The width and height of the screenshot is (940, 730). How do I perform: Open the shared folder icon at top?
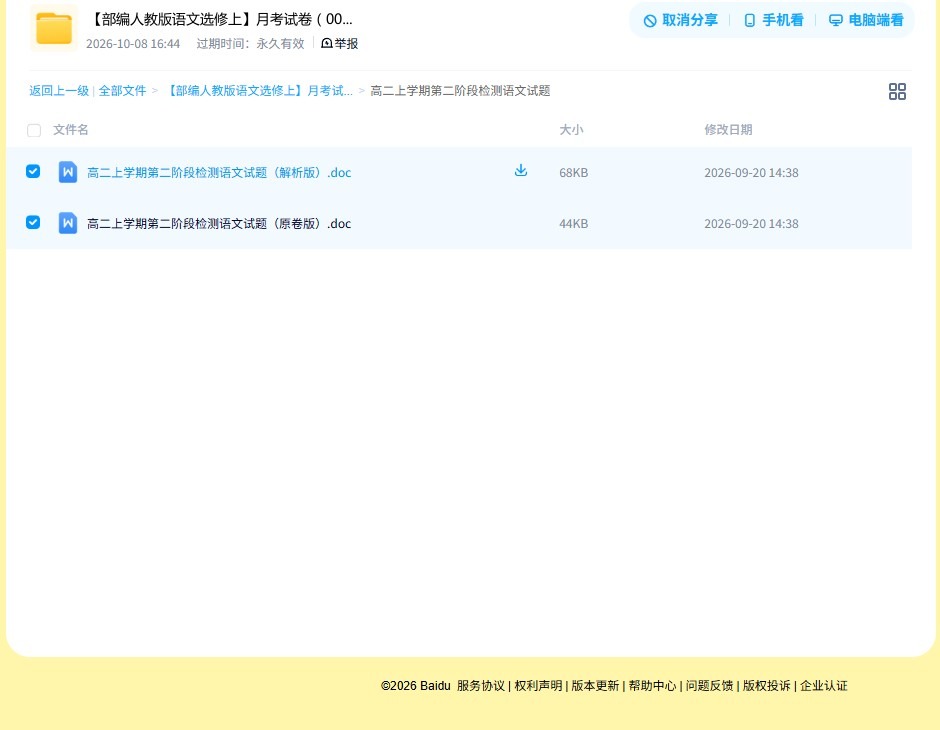coord(54,28)
